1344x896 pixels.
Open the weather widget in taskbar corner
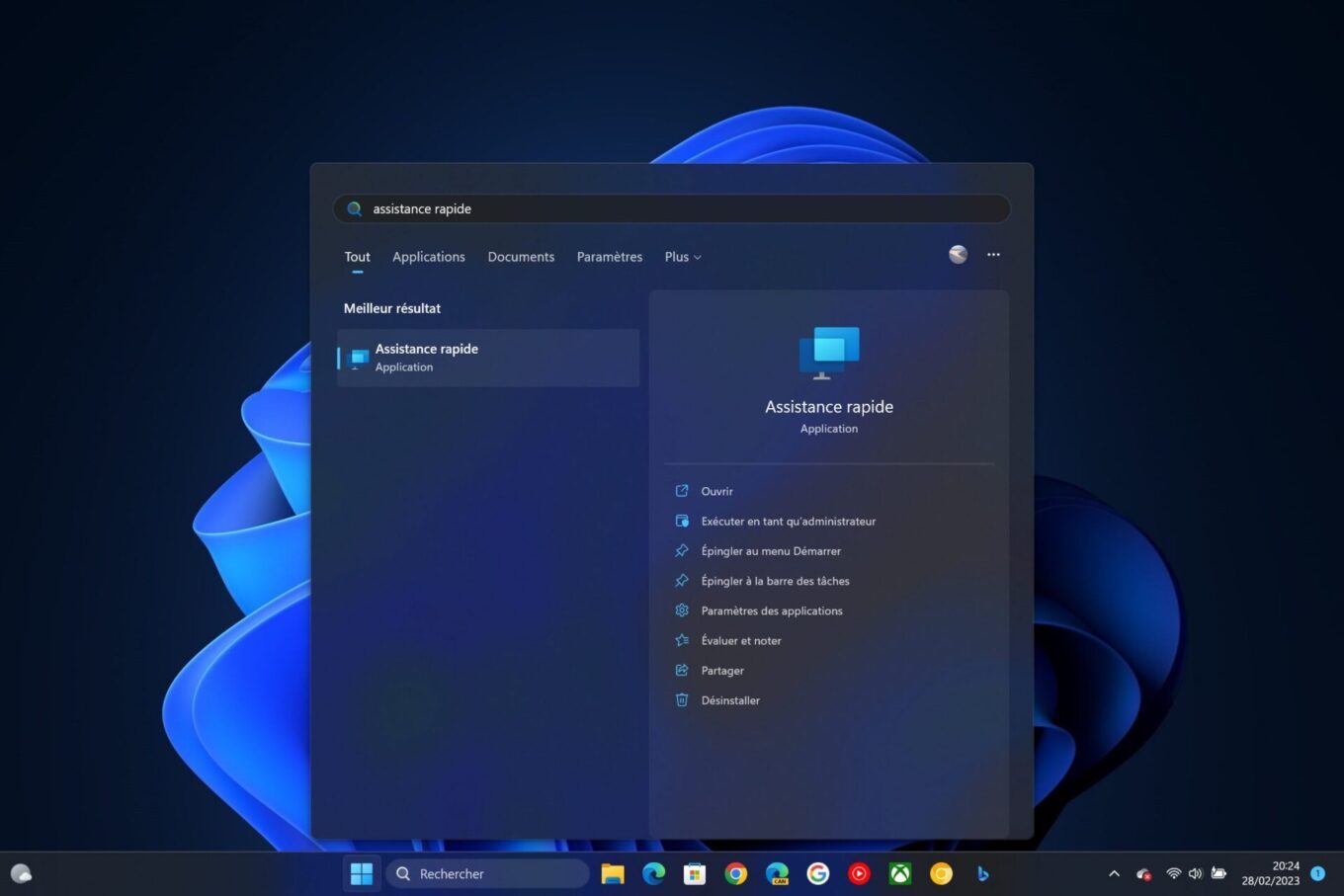coord(21,874)
